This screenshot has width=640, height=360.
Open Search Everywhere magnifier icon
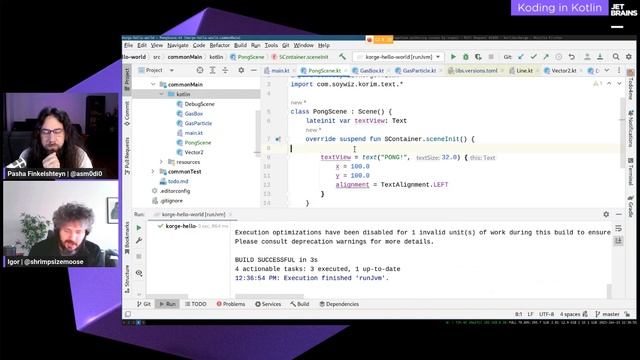[616, 57]
